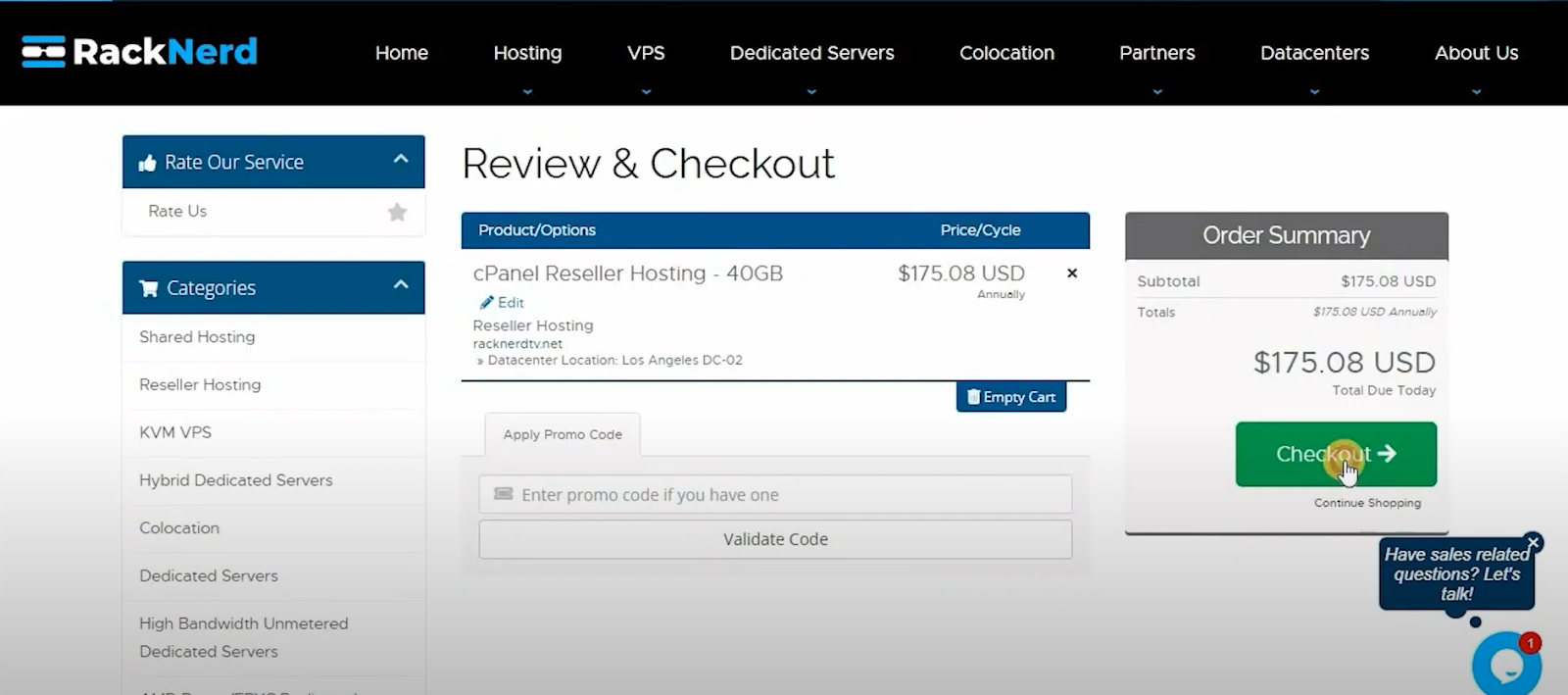
Task: Click the Empty Cart button
Action: point(1011,397)
